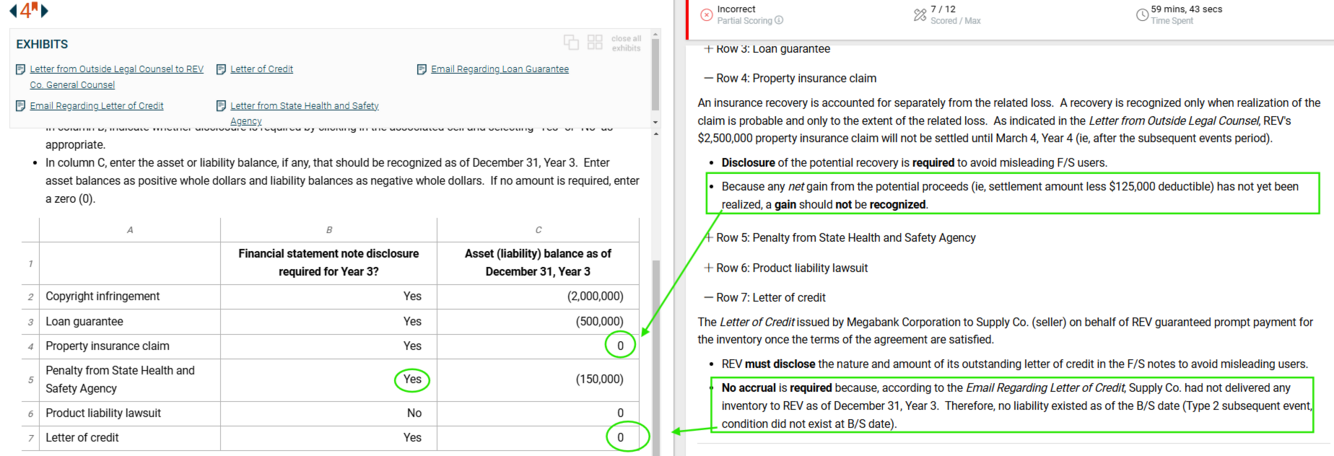Open the Letter of Credit exhibit
The height and width of the screenshot is (456, 1334).
tap(262, 69)
